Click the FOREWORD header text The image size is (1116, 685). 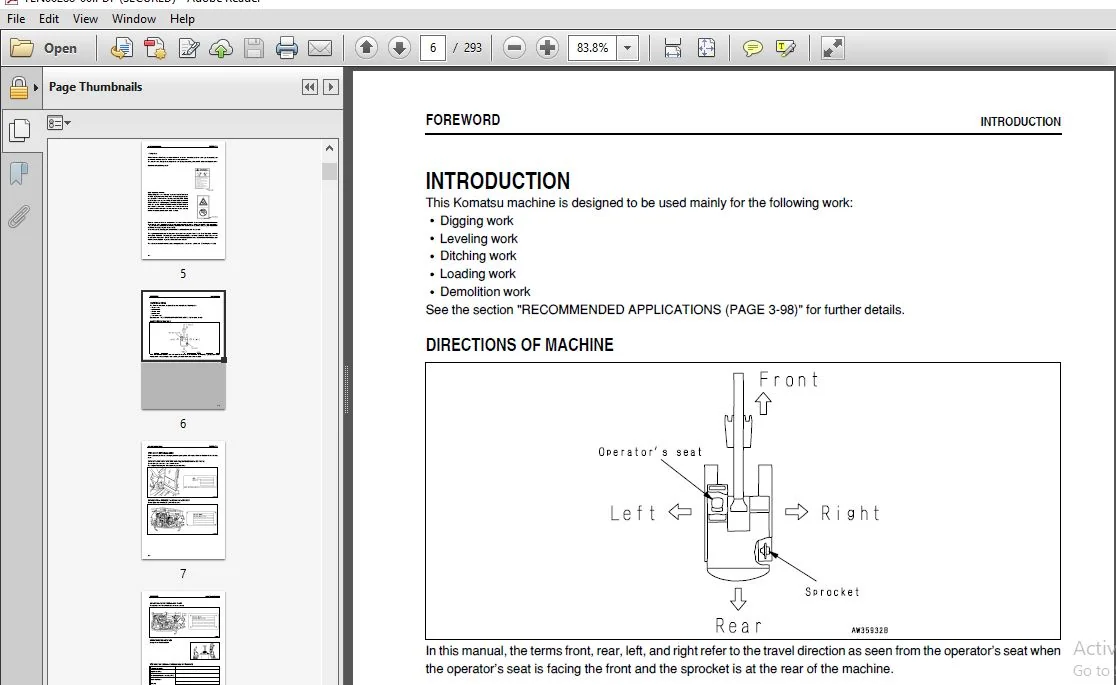click(x=463, y=120)
